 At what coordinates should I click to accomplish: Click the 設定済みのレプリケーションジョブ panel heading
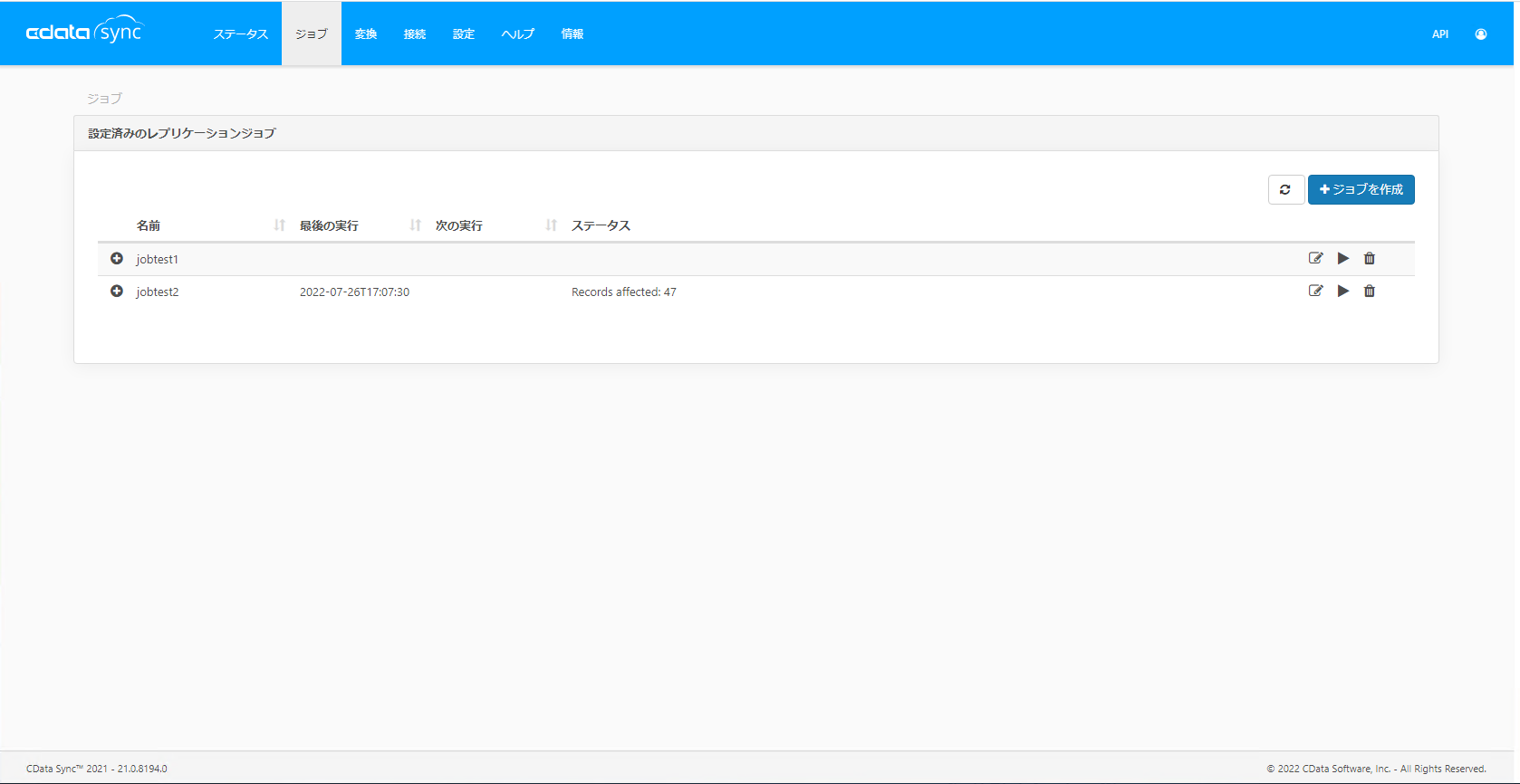182,133
